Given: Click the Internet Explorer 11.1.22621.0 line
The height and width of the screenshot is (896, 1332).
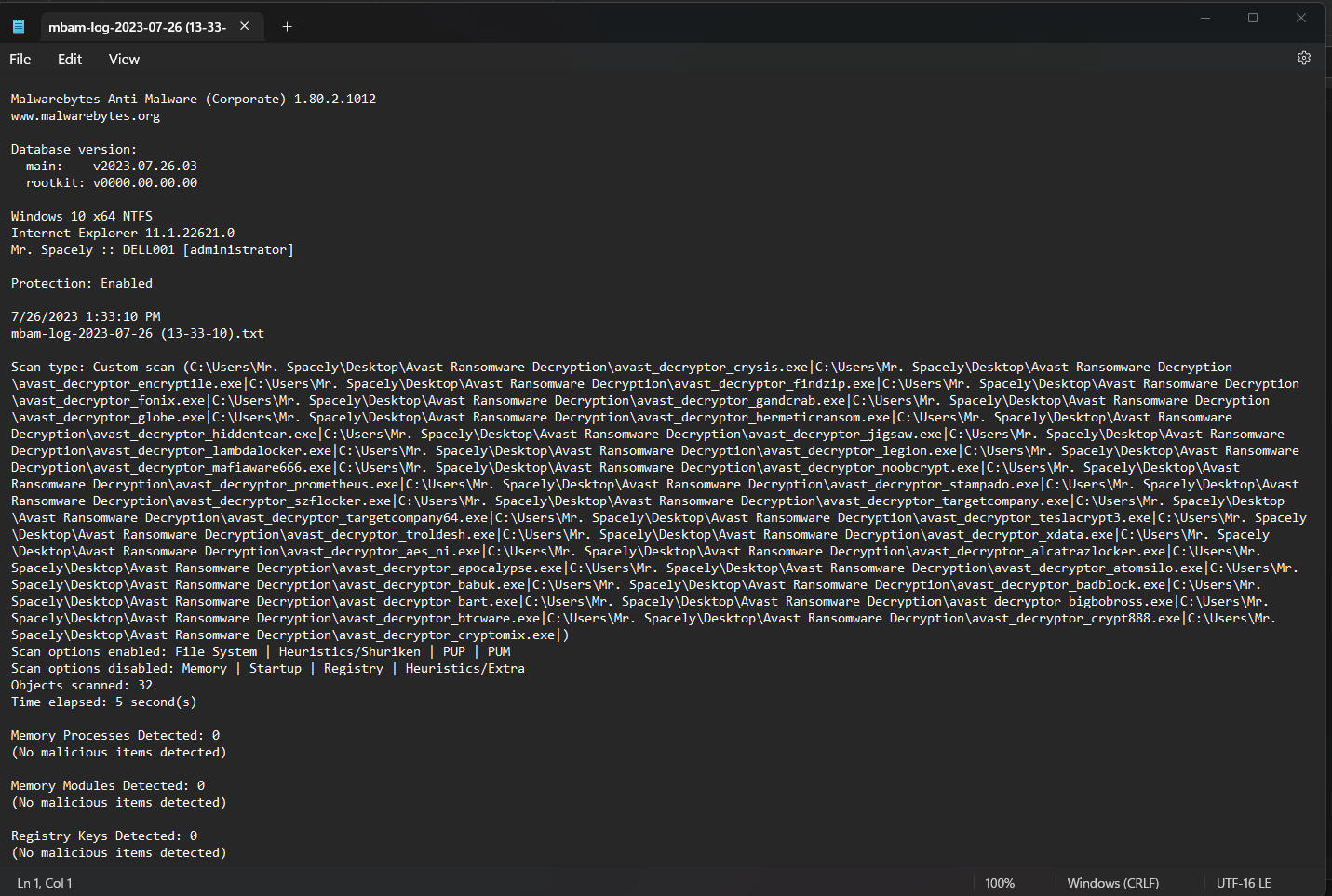Looking at the screenshot, I should click(123, 233).
